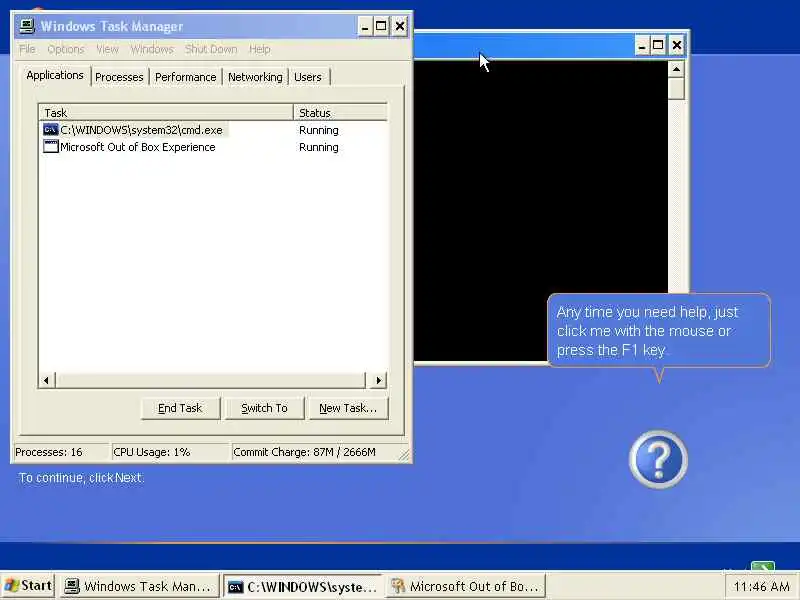The image size is (800, 600).
Task: Click the 11:46 AM taskbar clock
Action: [761, 587]
